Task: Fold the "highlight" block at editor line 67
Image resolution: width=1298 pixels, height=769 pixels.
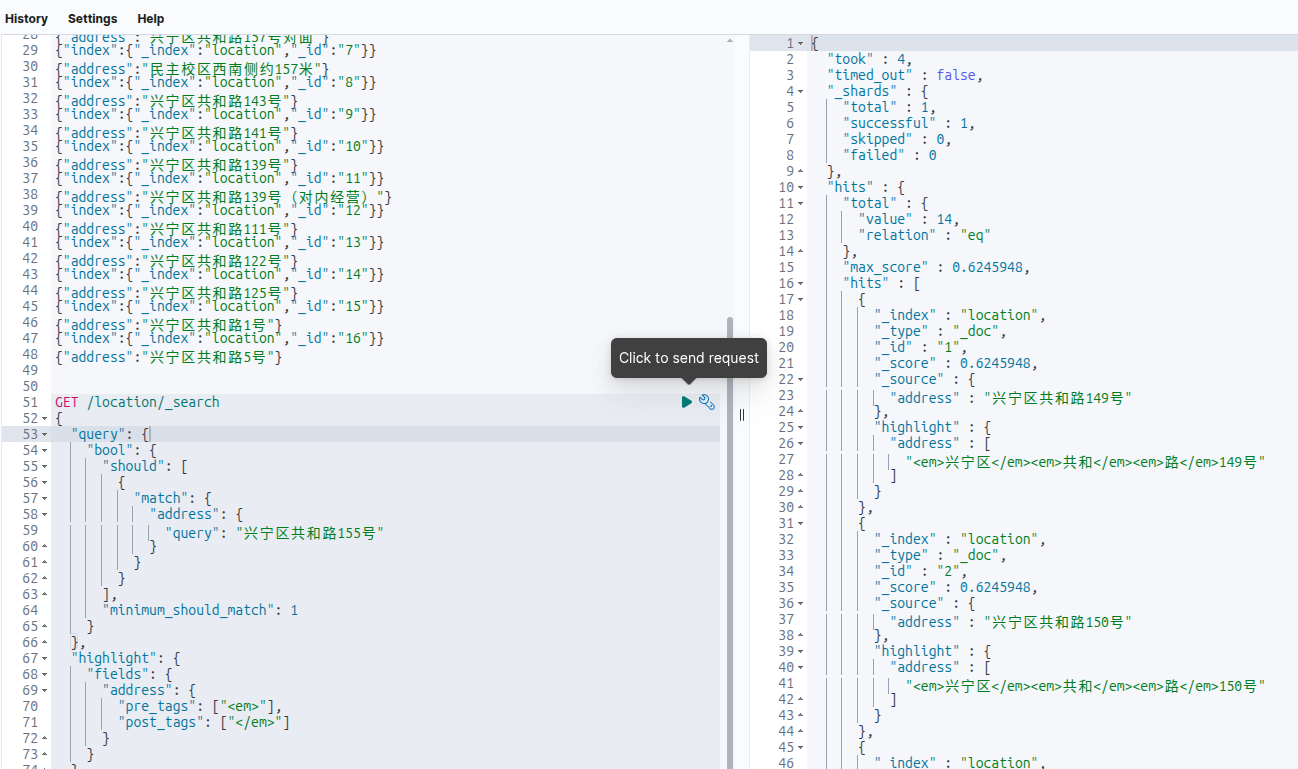Action: click(x=45, y=658)
